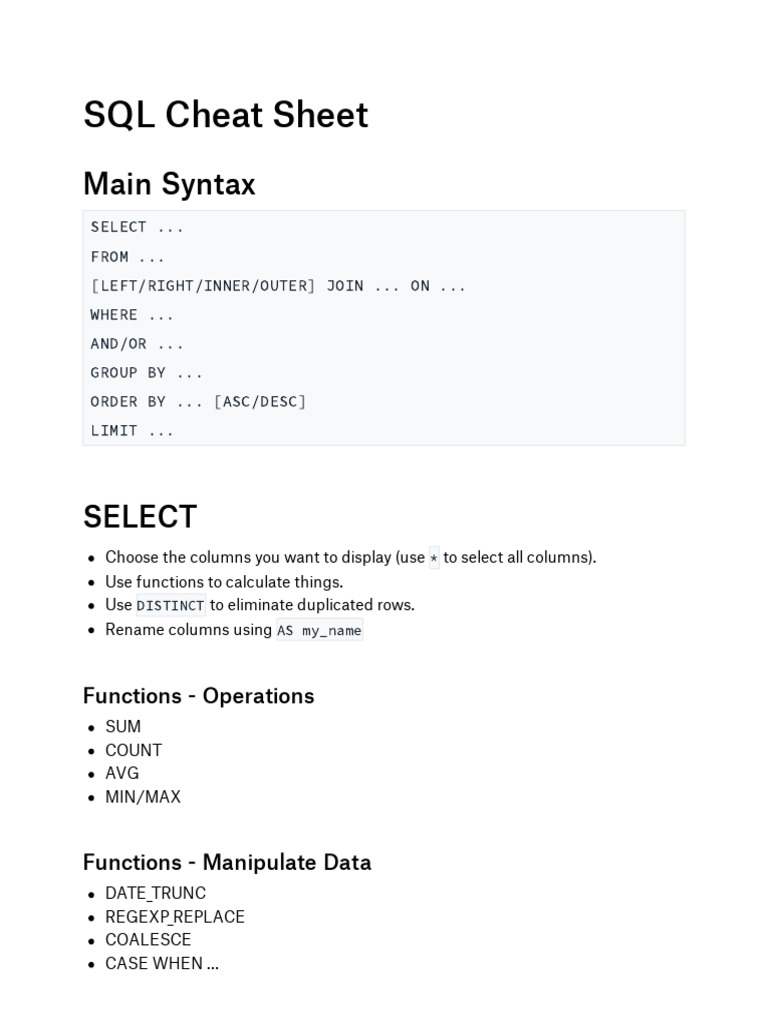Click the GROUP BY ... code line
Screen dimensions: 768x1024
146,373
